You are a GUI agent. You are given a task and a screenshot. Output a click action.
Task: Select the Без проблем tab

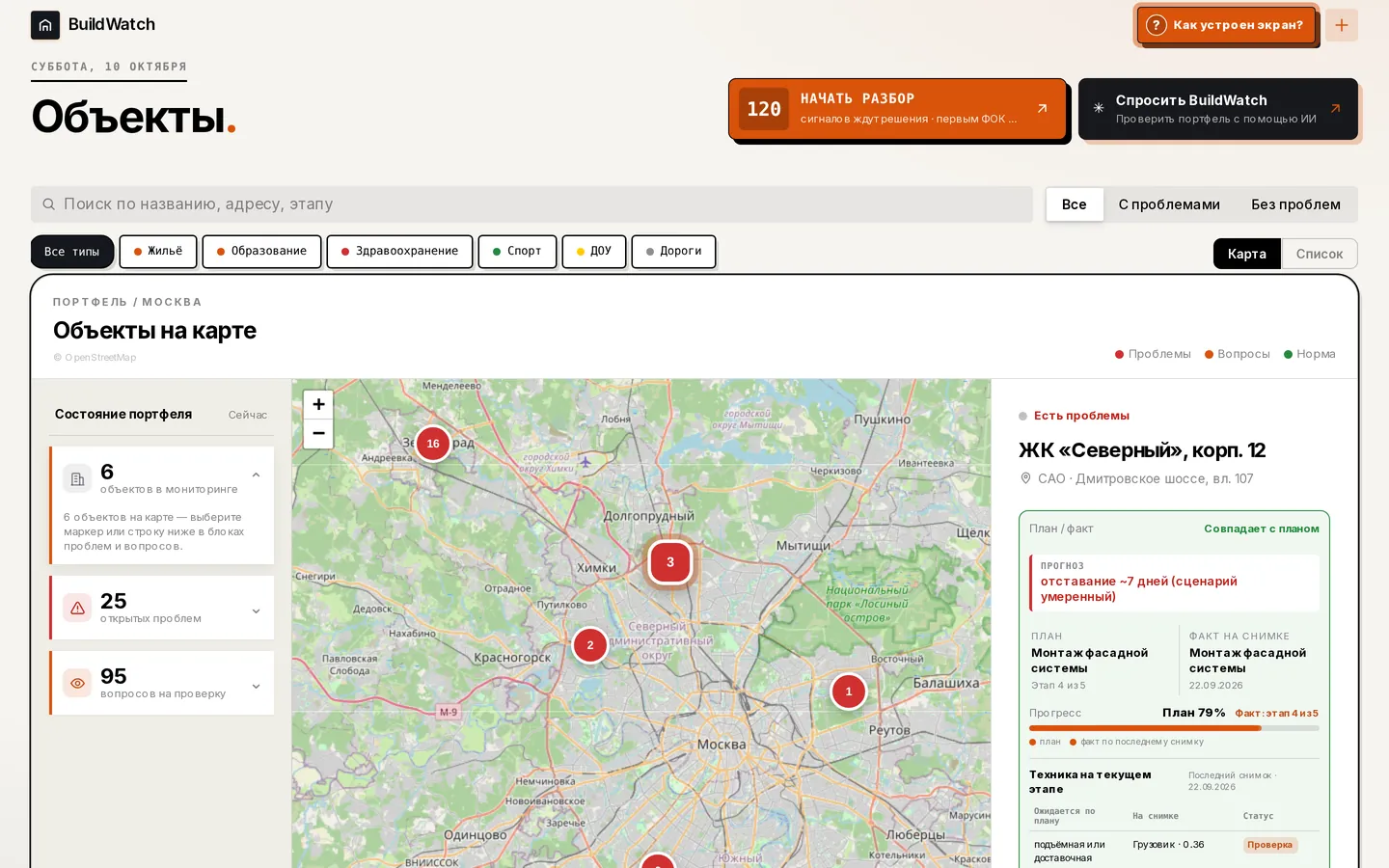pos(1295,204)
